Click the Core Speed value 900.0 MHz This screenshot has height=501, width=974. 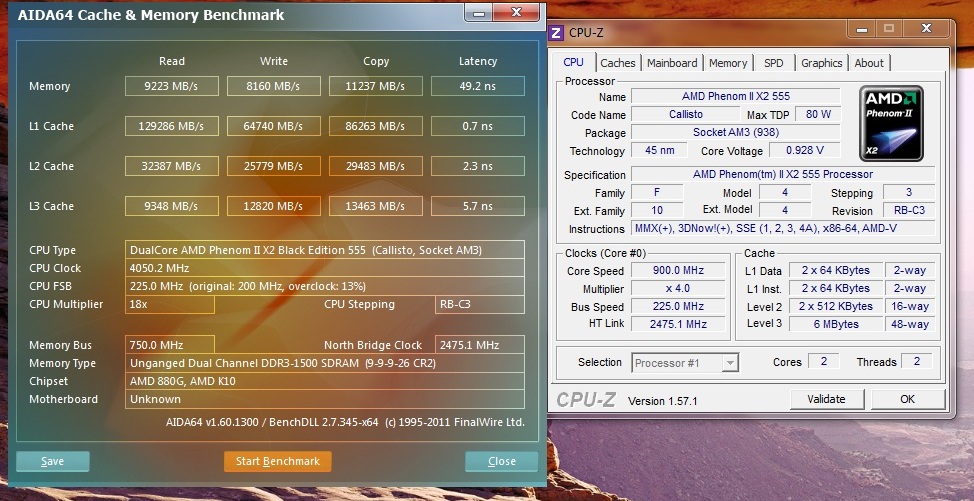click(678, 270)
